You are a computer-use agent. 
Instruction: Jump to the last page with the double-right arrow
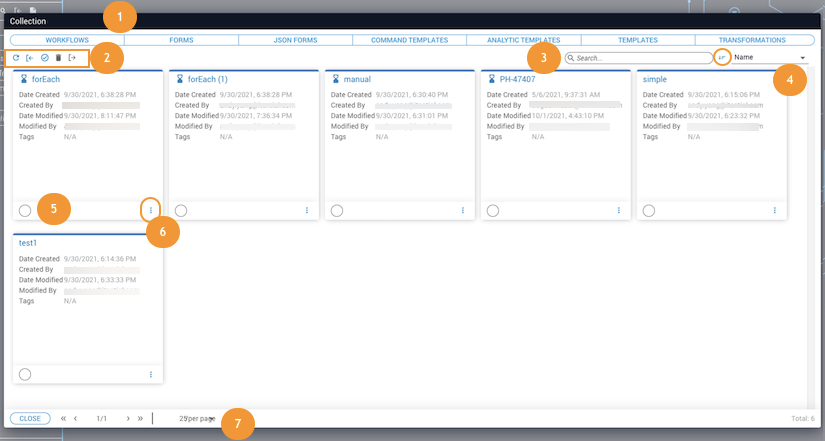coord(140,418)
